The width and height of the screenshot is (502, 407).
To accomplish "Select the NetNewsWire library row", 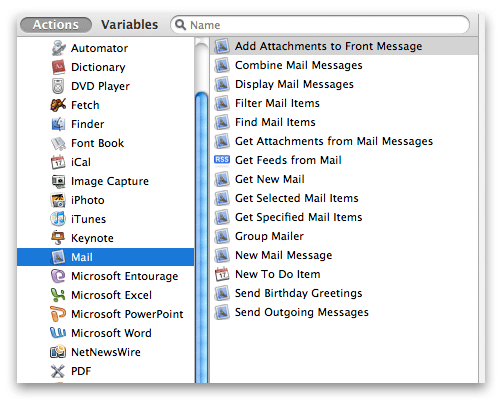I will (x=106, y=352).
